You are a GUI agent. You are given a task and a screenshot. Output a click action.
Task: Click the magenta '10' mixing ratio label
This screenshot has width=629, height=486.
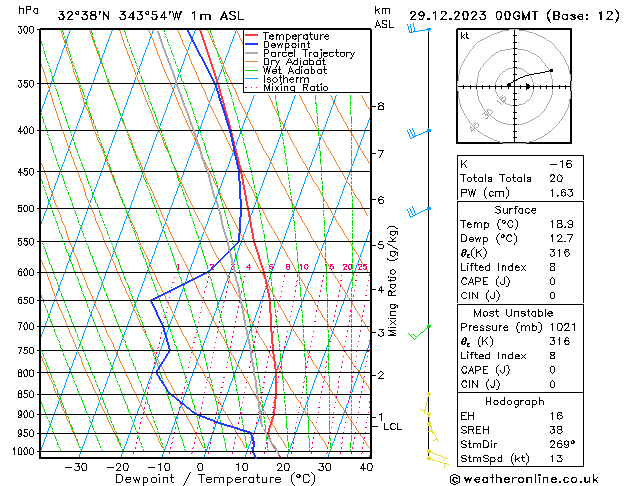[x=304, y=267]
